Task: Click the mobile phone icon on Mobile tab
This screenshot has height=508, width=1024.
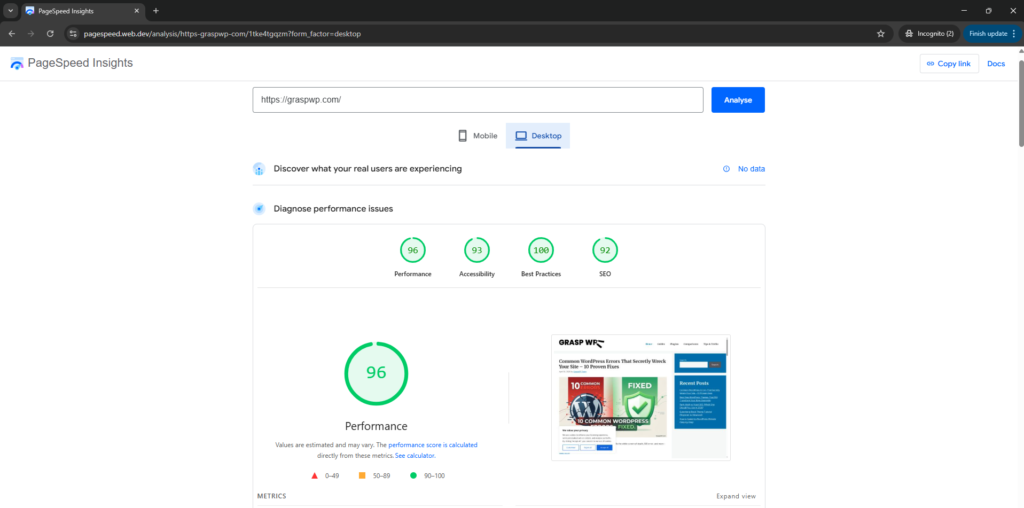Action: [462, 136]
